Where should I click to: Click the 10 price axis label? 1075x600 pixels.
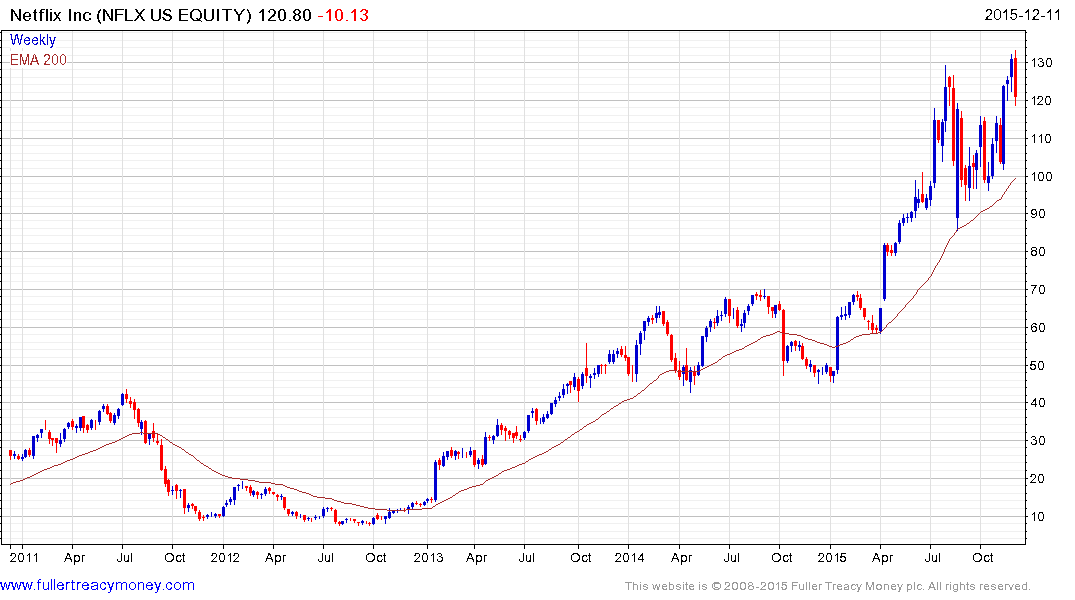click(1038, 516)
